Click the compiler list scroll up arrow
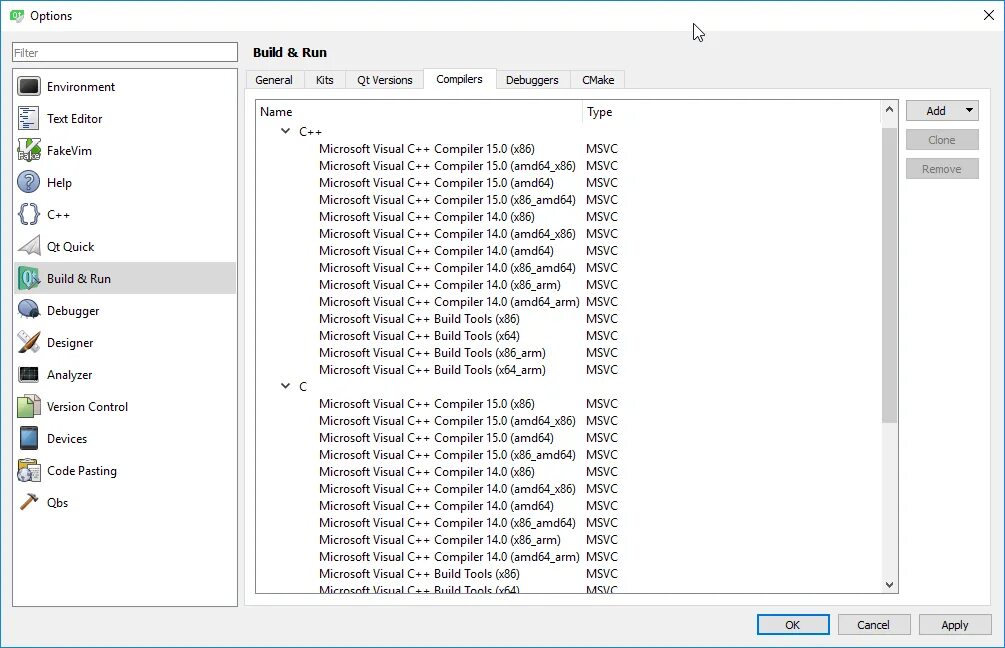Screen dimensions: 1005x648 tap(889, 110)
